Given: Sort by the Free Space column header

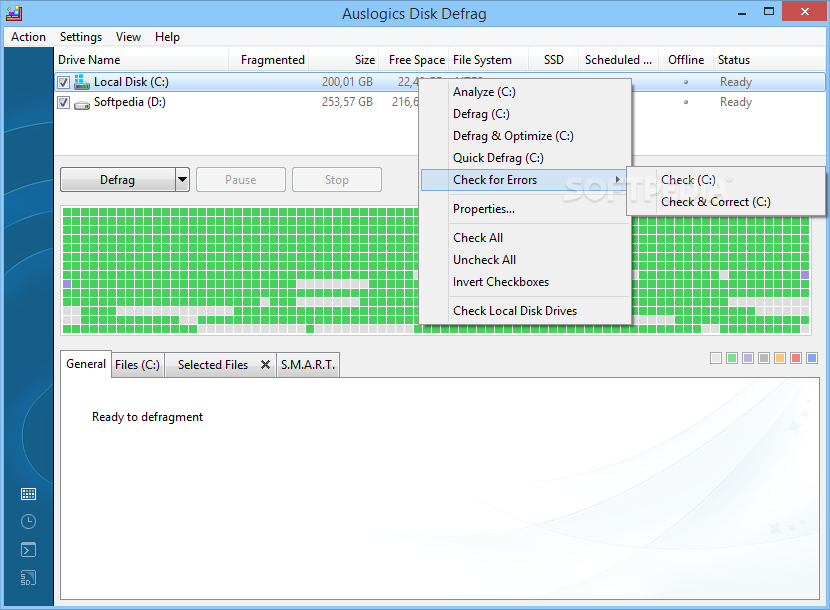Looking at the screenshot, I should (x=413, y=60).
